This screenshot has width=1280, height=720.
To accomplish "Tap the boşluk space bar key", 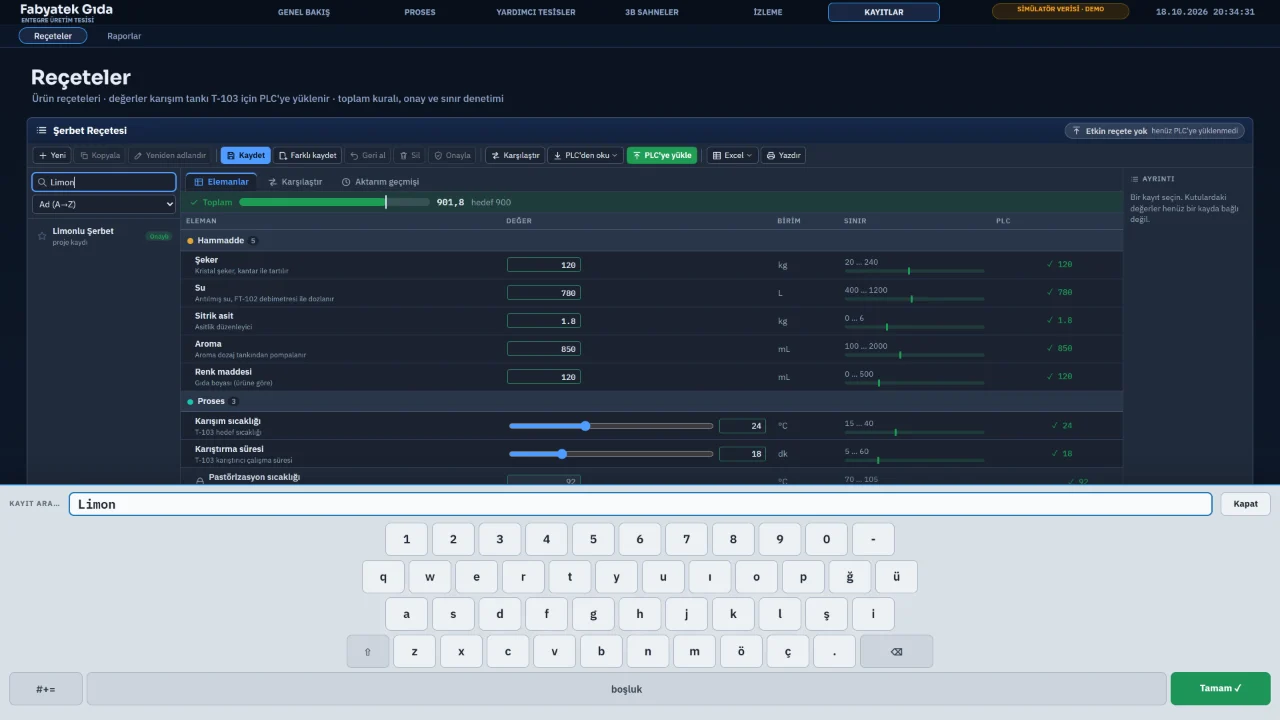I will click(627, 689).
